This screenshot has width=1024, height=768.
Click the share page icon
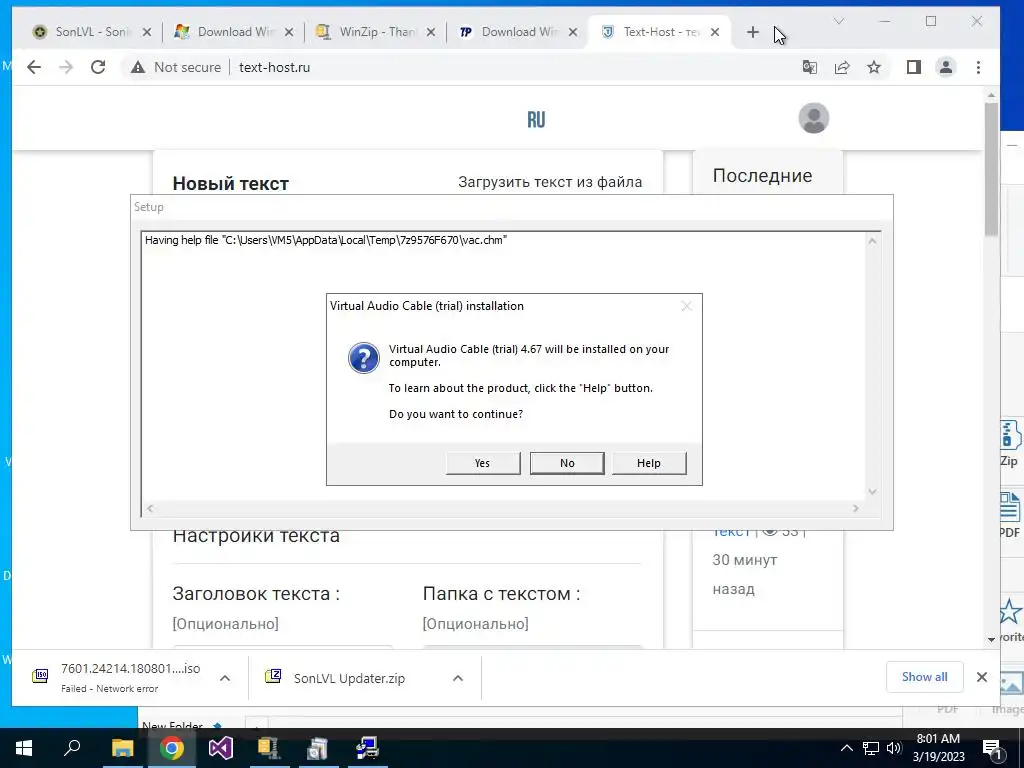(842, 67)
